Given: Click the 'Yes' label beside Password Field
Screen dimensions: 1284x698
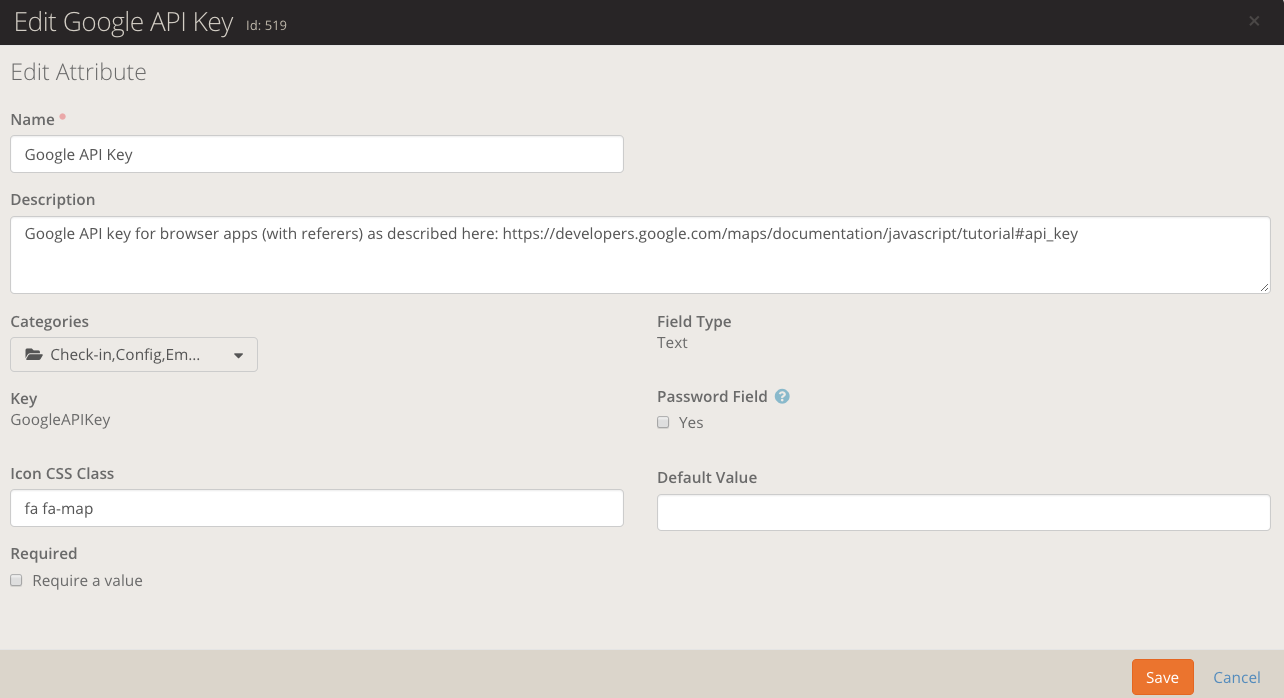Looking at the screenshot, I should 691,423.
